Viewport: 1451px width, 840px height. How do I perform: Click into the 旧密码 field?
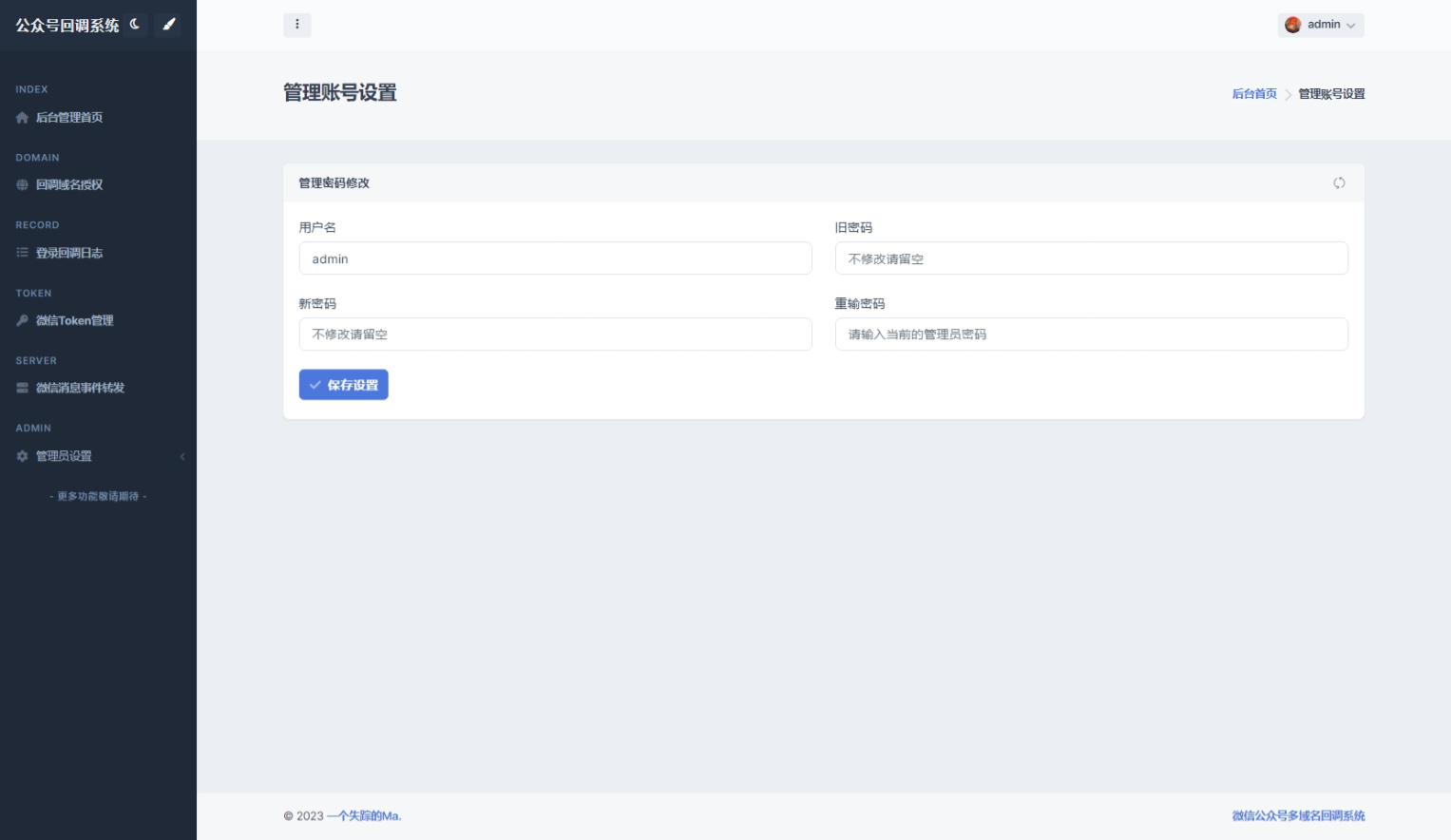click(1091, 258)
